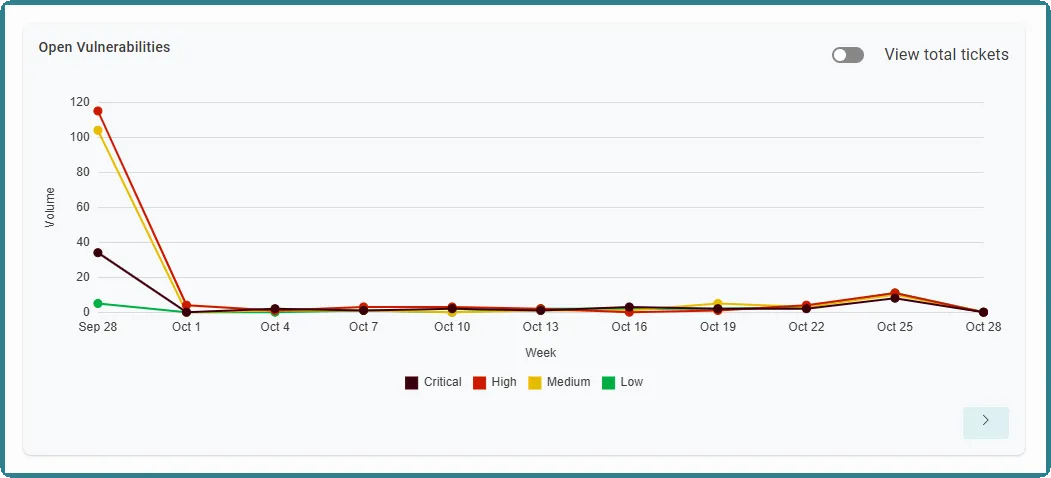This screenshot has height=478, width=1051.
Task: Select the Medium yellow point at Oct 19
Action: (718, 304)
